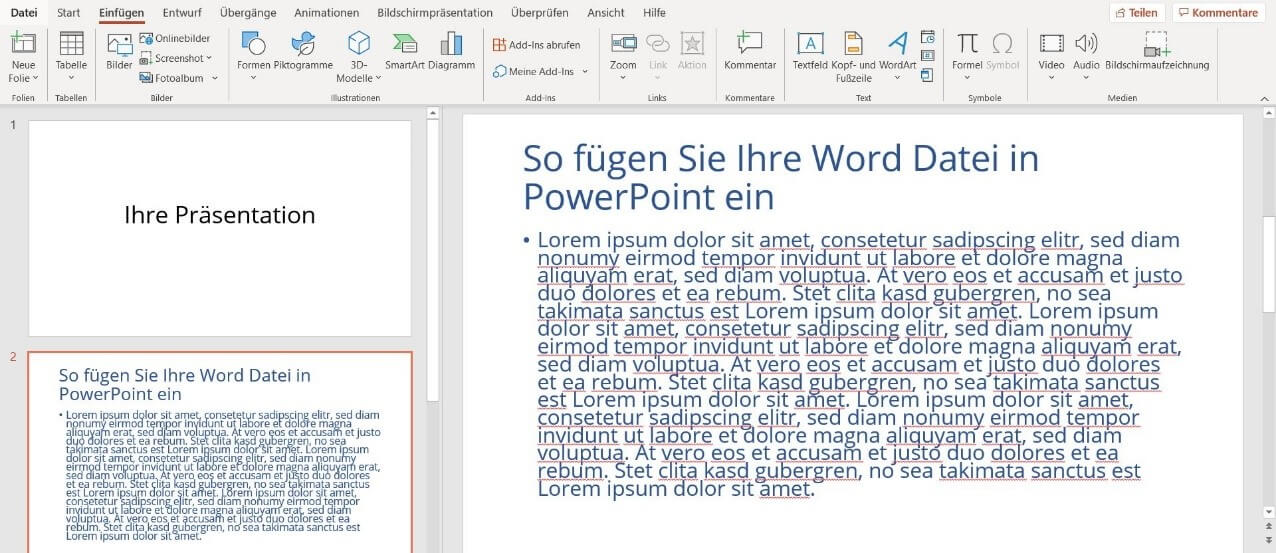Click the Neue Folie icon
This screenshot has width=1276, height=553.
click(x=23, y=44)
